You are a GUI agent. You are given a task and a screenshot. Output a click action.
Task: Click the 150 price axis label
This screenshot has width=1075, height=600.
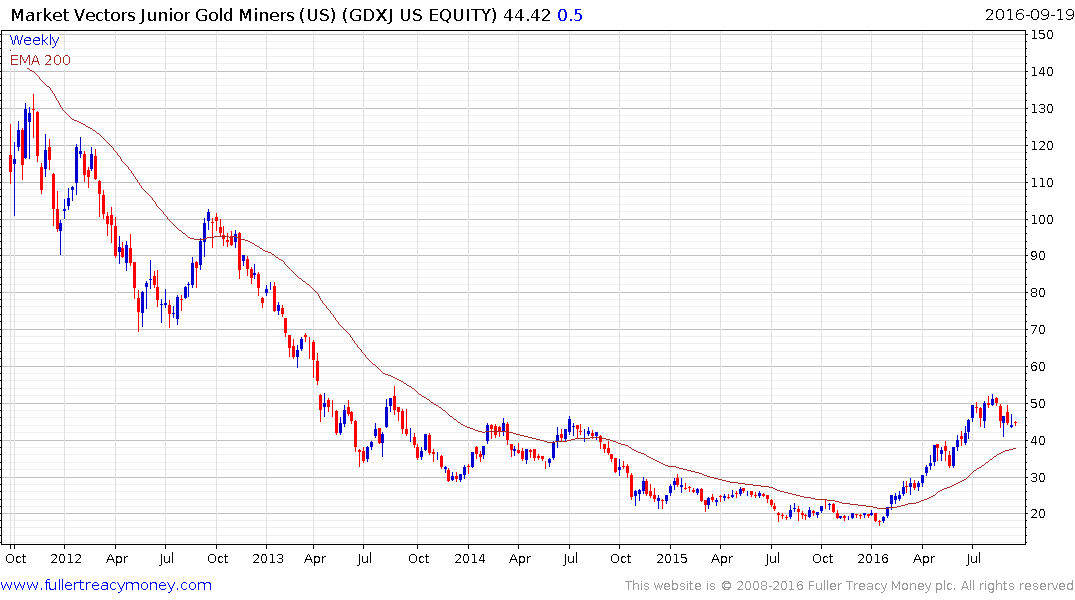pyautogui.click(x=1042, y=34)
